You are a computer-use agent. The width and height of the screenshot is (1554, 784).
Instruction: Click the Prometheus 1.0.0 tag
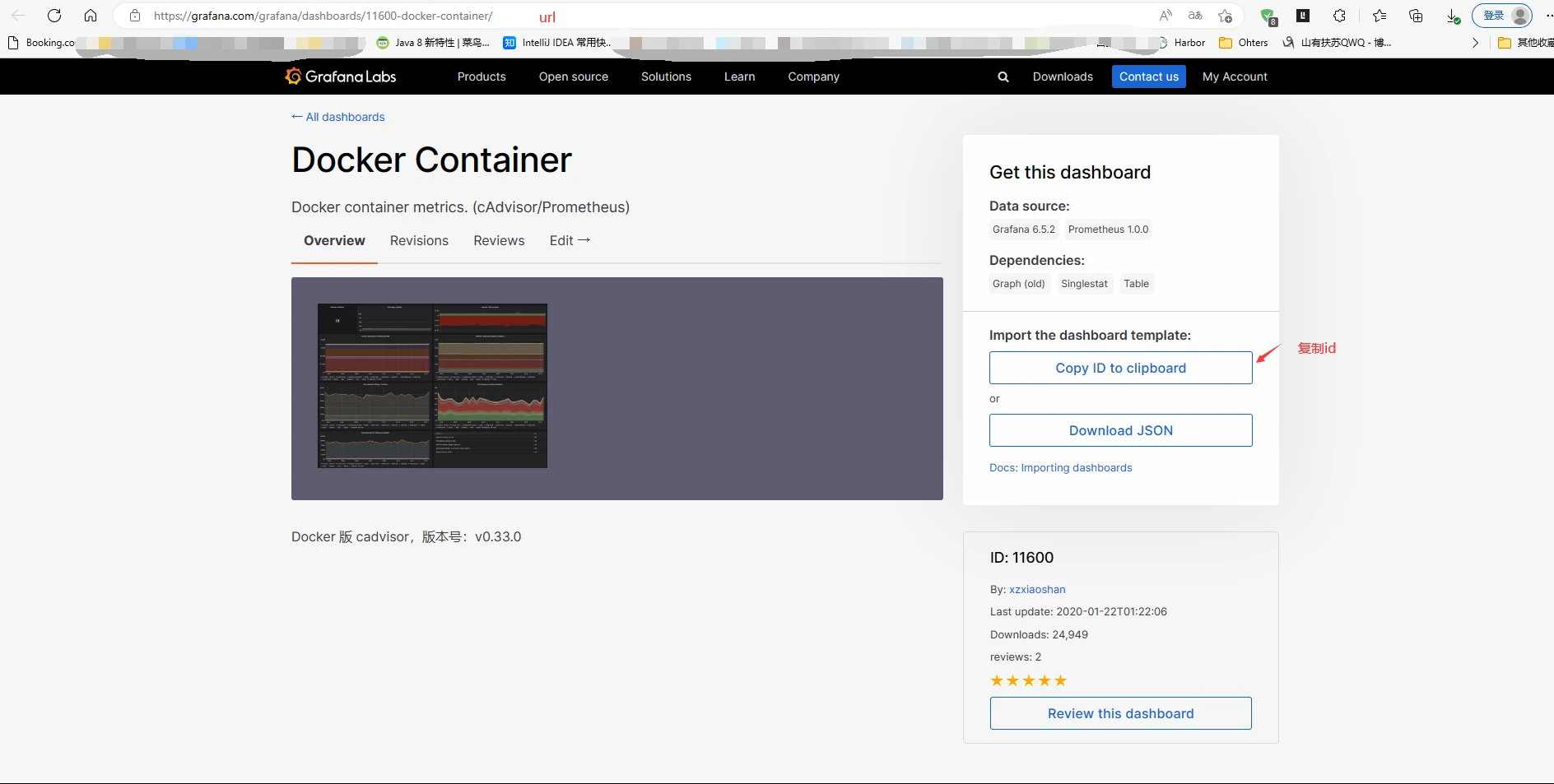pyautogui.click(x=1108, y=230)
